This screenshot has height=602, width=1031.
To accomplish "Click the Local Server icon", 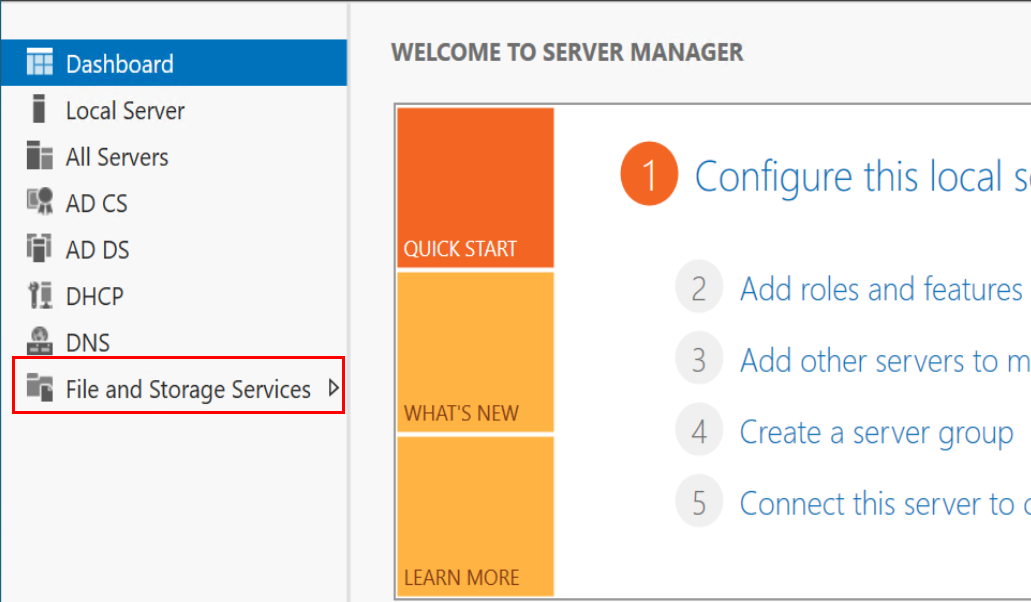I will [x=39, y=110].
